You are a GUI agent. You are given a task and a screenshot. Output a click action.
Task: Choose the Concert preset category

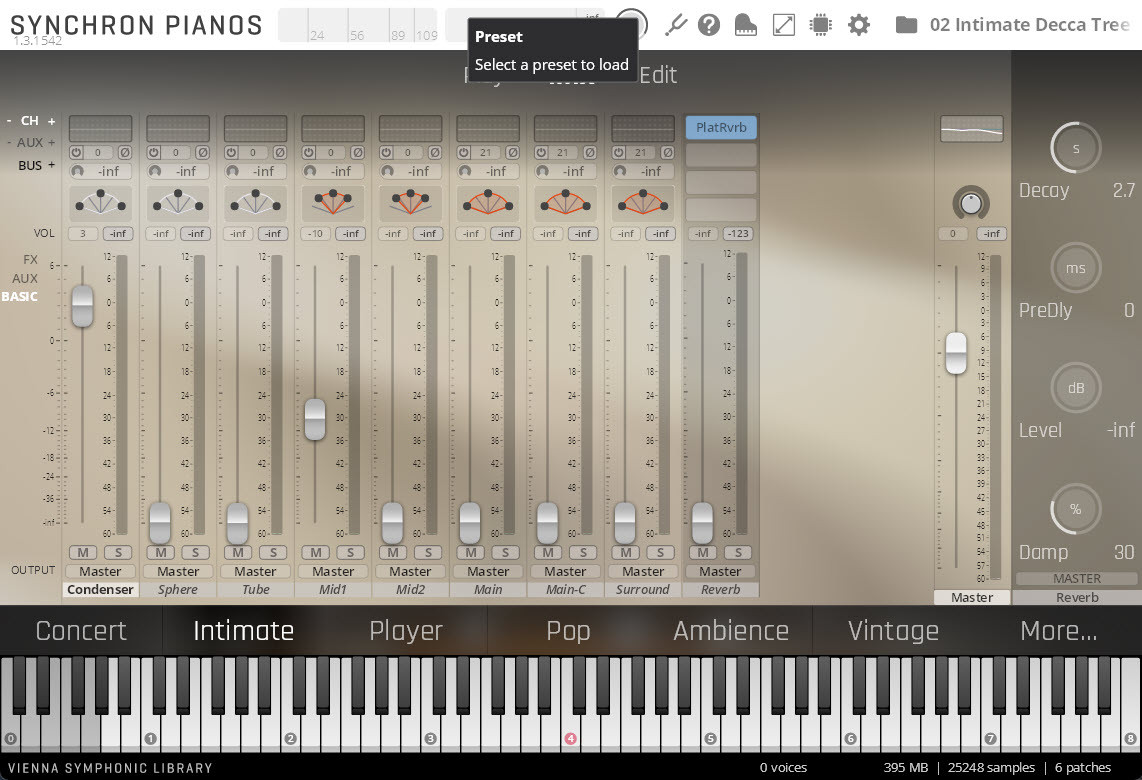coord(81,630)
